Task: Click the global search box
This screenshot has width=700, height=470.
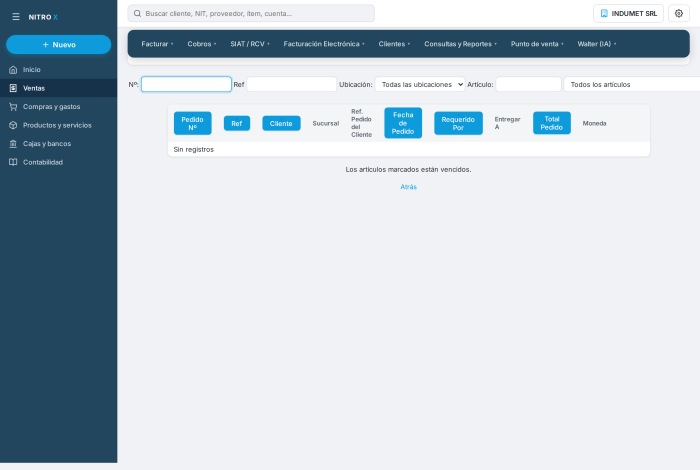Action: 251,13
